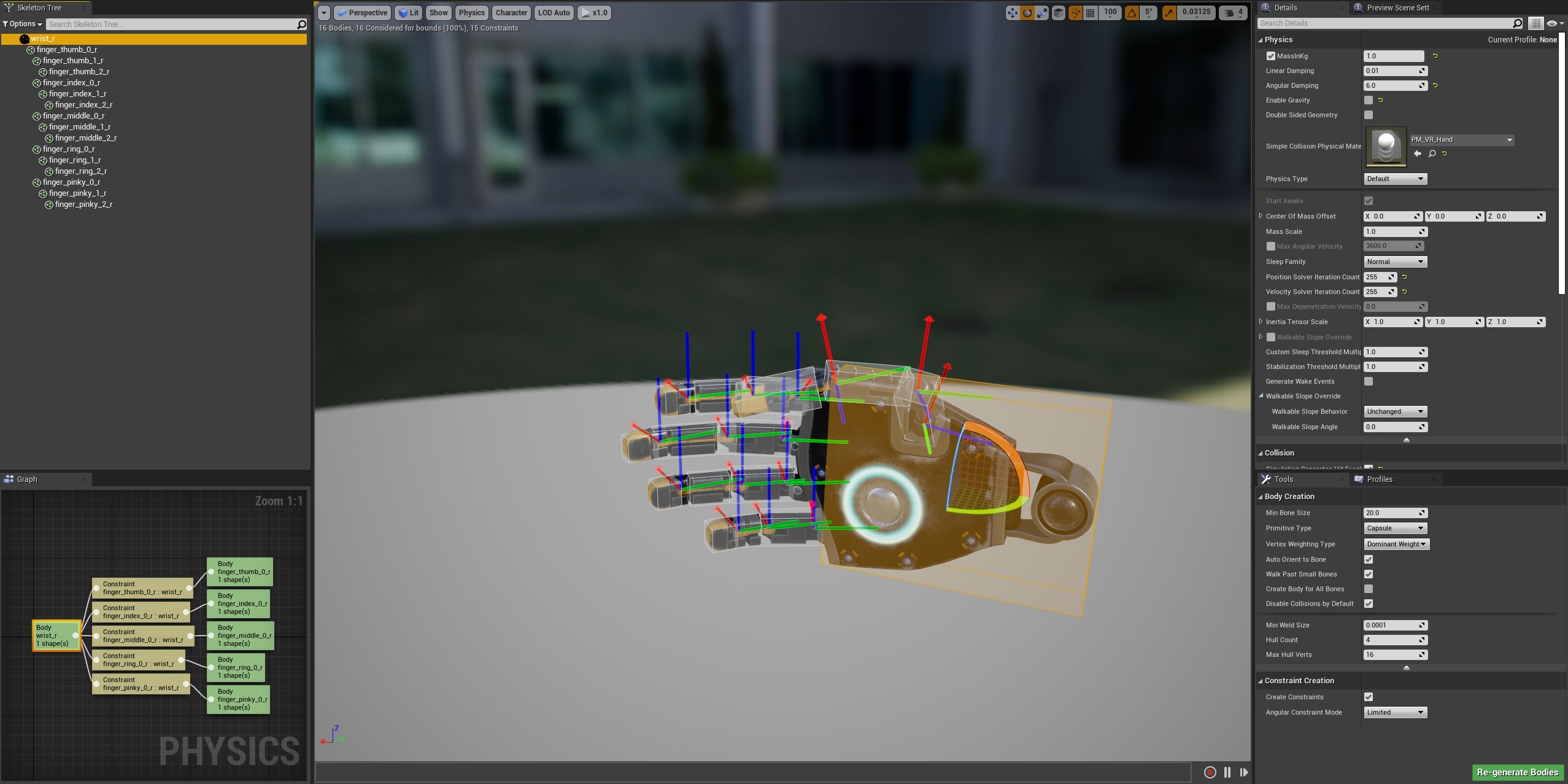The height and width of the screenshot is (784, 1568).
Task: Open the Character menu in viewport
Action: coord(511,13)
